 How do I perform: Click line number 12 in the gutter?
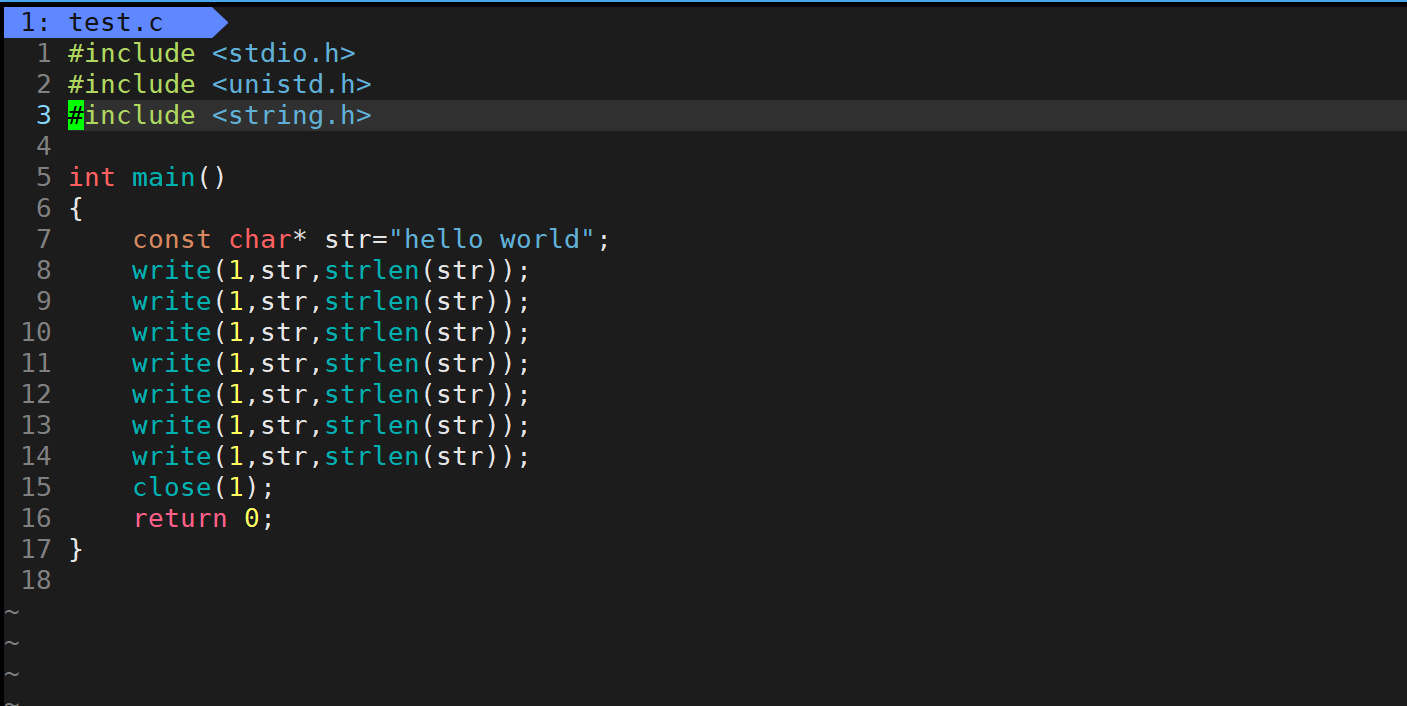click(x=36, y=394)
